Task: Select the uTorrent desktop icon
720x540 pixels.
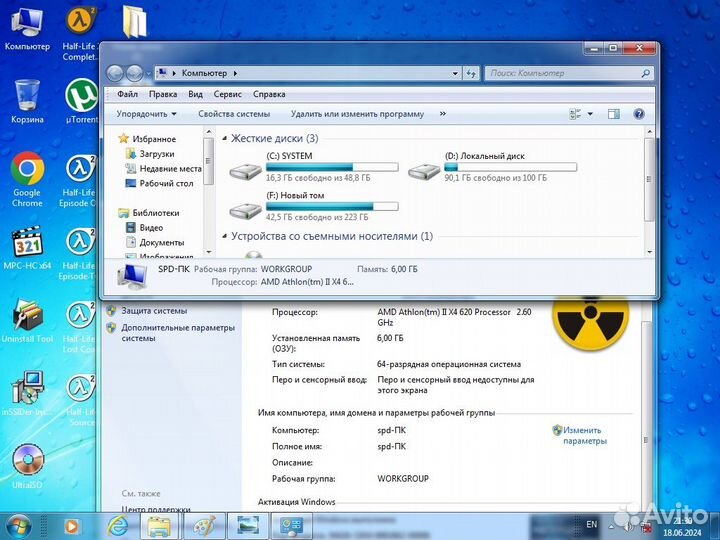Action: coord(80,96)
